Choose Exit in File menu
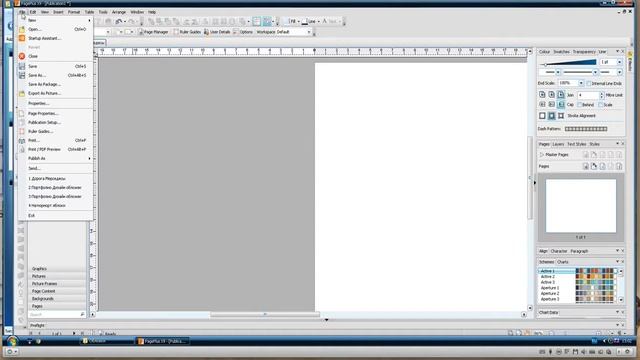 coord(31,216)
